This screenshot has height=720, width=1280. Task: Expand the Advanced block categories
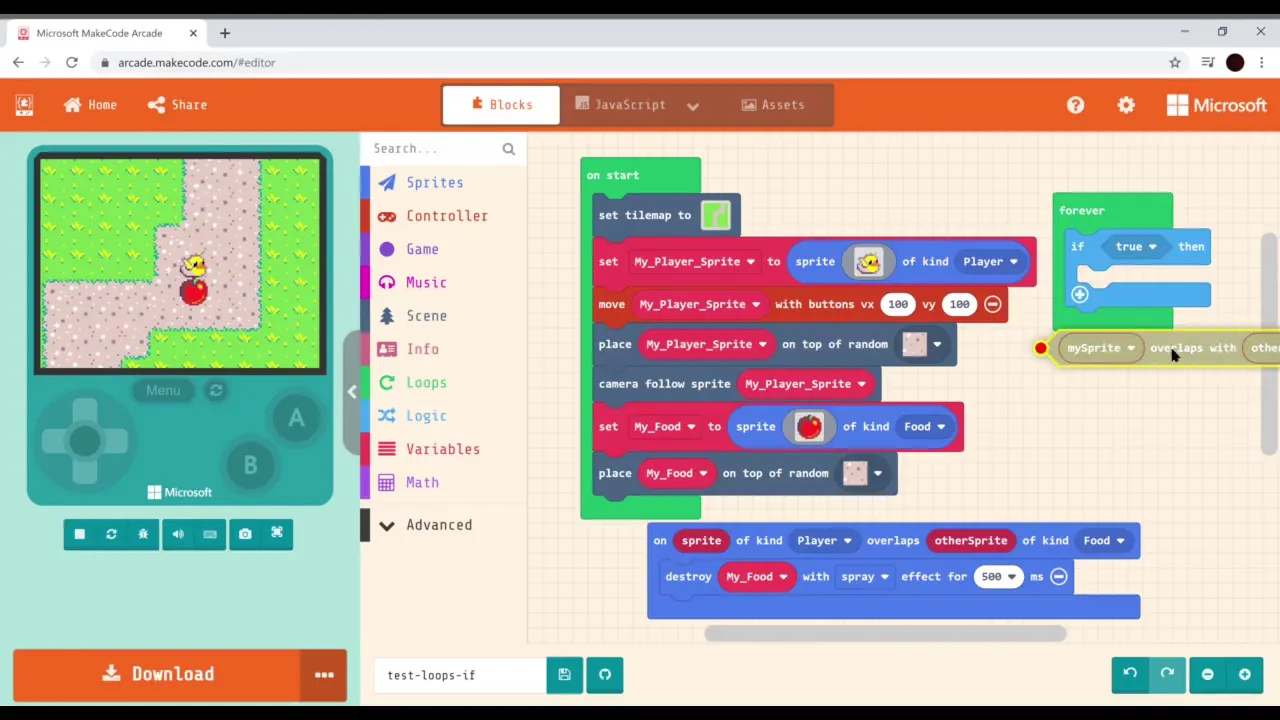click(x=442, y=525)
